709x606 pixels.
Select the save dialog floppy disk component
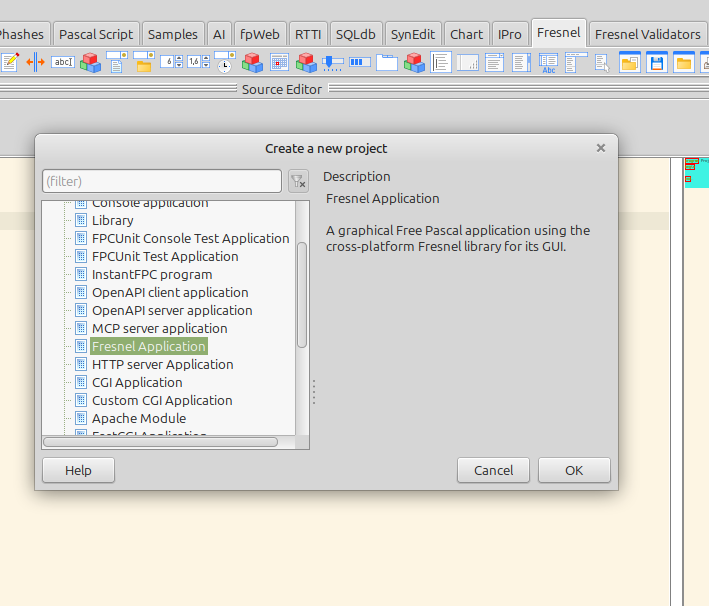[x=657, y=62]
